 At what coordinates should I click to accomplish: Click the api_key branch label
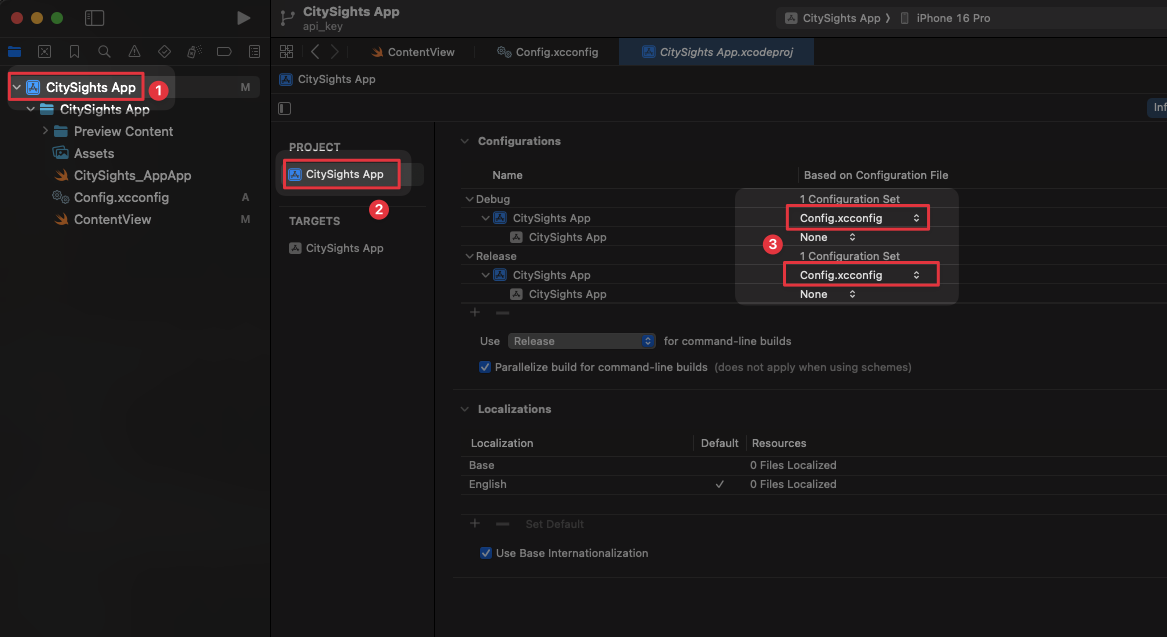323,26
